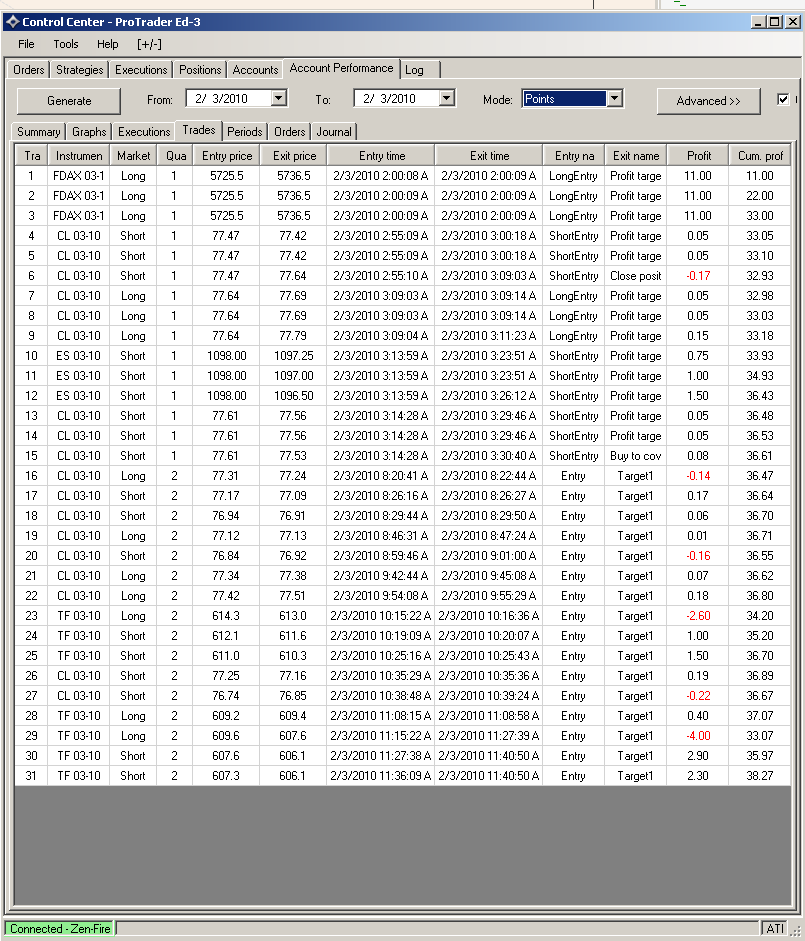Click entry time 2/3/2010 8:20:41 A
805x941 pixels.
381,476
